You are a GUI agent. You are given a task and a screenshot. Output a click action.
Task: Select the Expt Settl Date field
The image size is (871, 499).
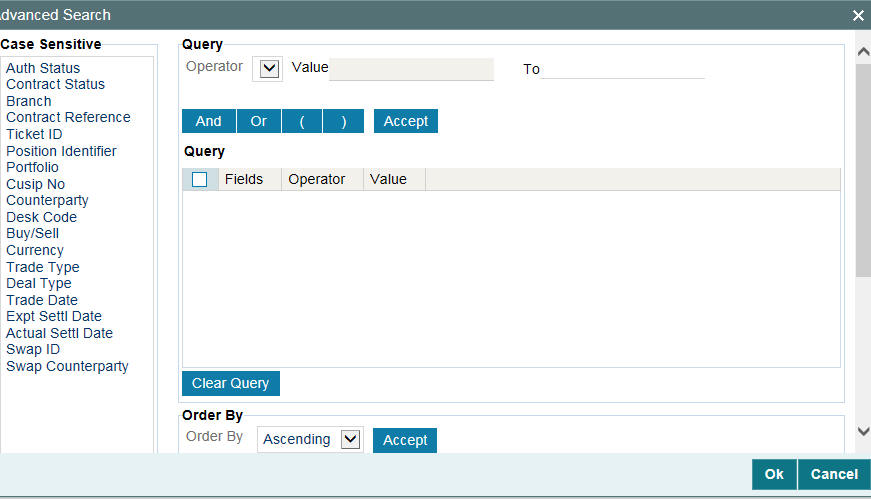54,316
